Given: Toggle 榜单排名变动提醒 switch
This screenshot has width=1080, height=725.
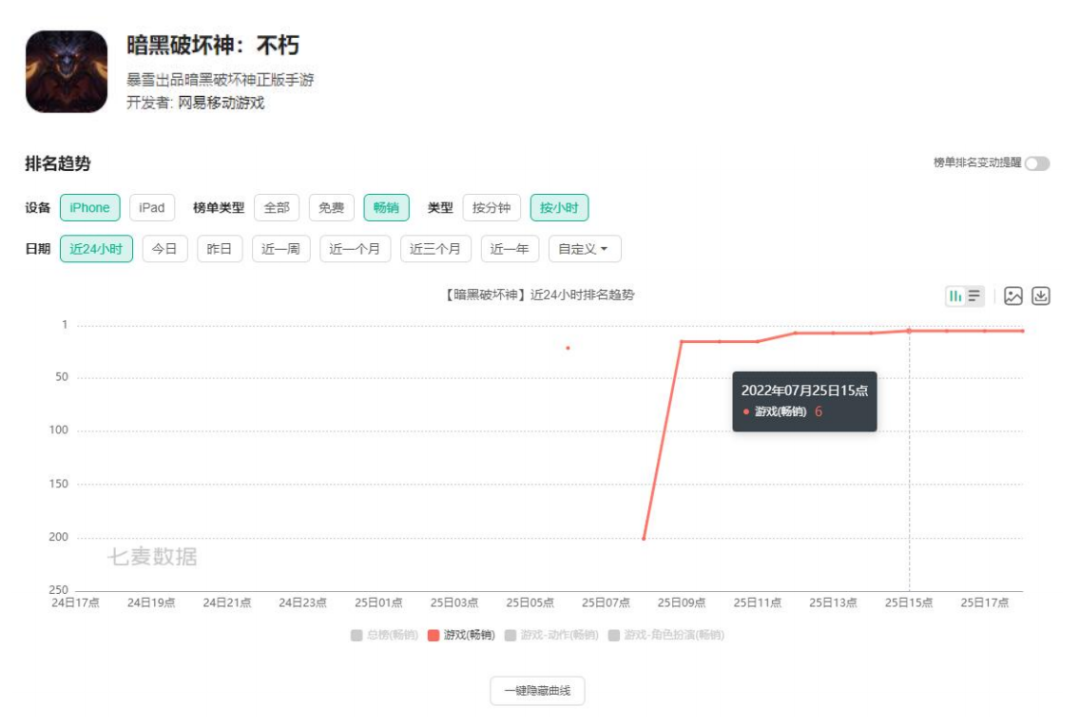Looking at the screenshot, I should (1037, 163).
